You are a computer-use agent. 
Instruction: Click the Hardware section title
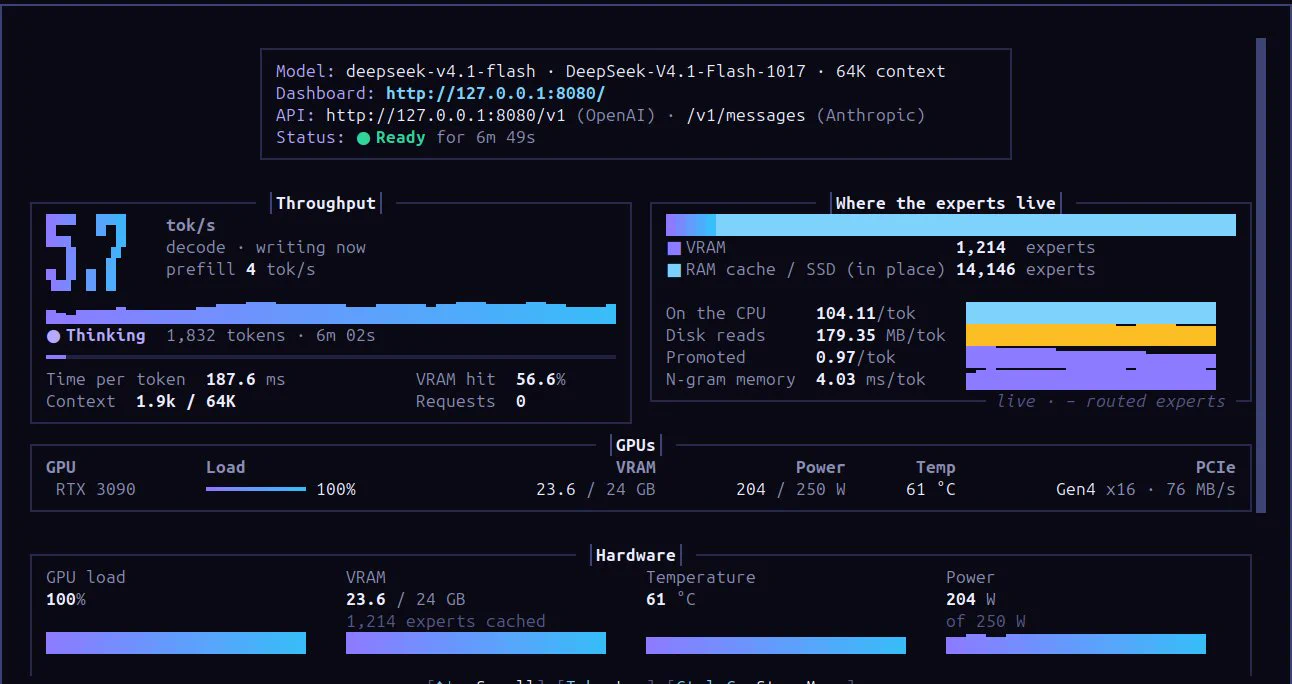pyautogui.click(x=636, y=555)
